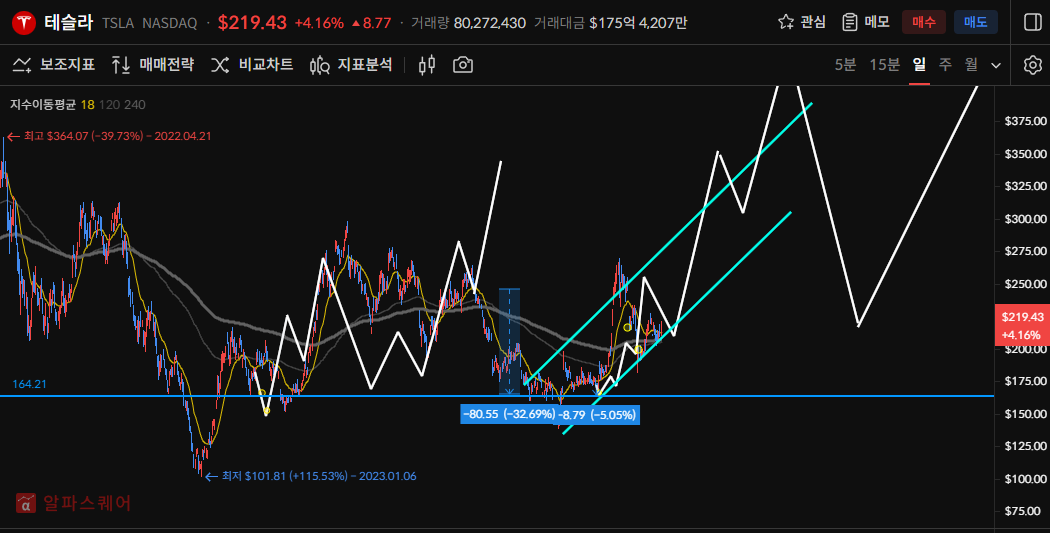
Task: Click the red $219.43 price tag on axis
Action: pos(1022,325)
